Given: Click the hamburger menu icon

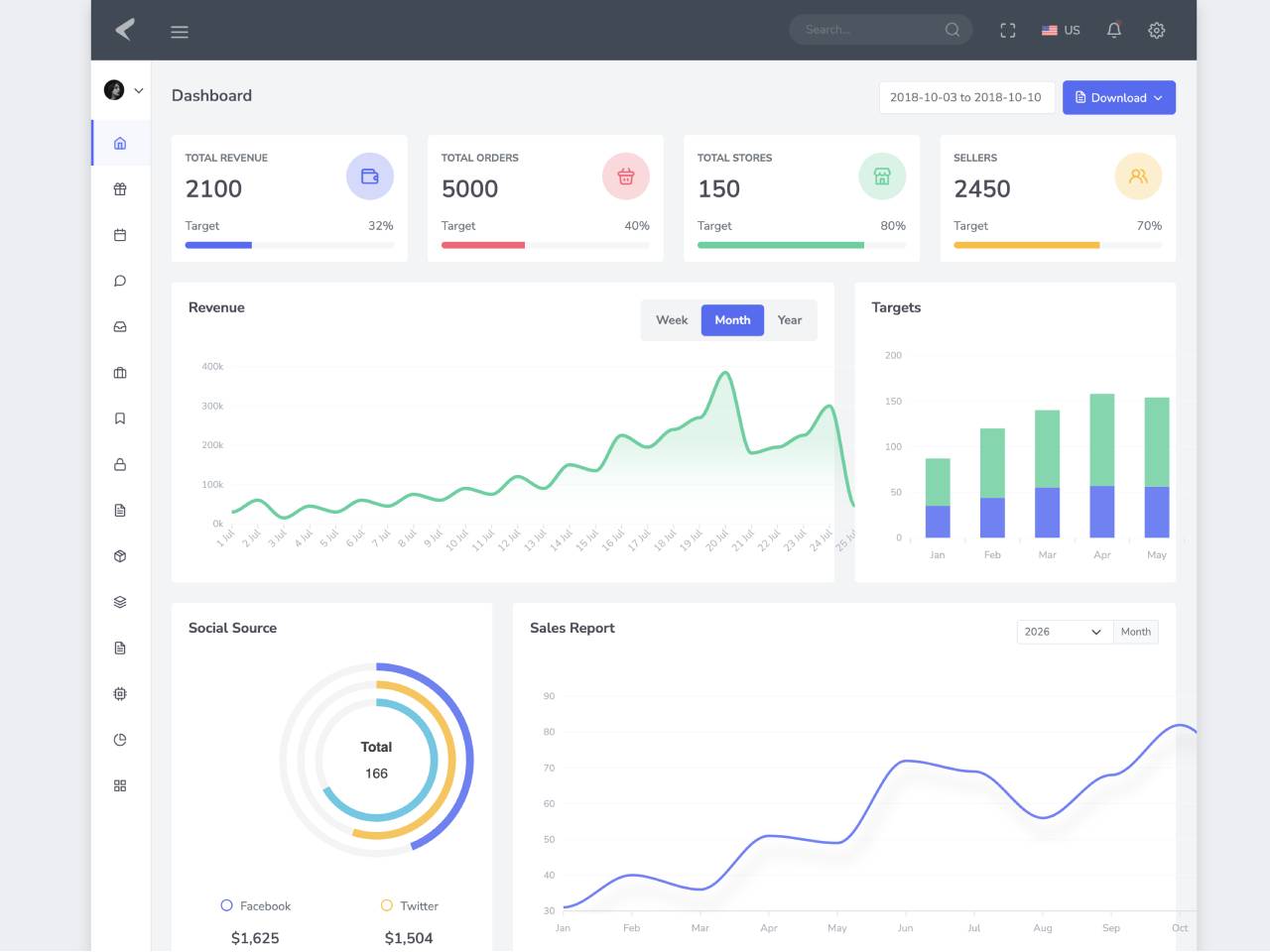Looking at the screenshot, I should pos(180,32).
